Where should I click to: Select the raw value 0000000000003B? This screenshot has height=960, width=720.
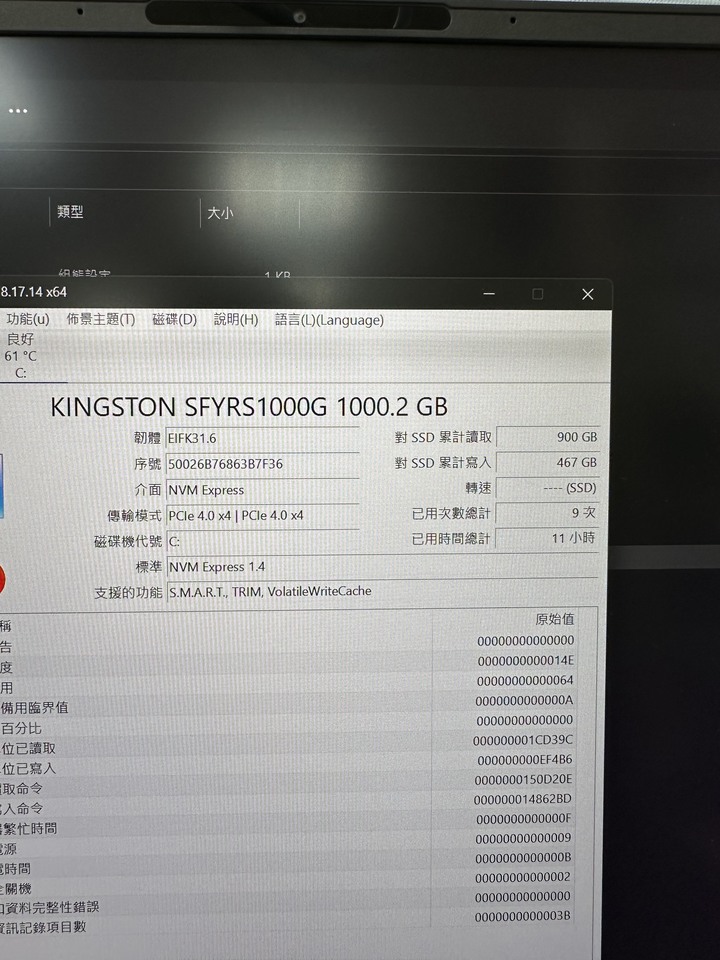(x=523, y=916)
